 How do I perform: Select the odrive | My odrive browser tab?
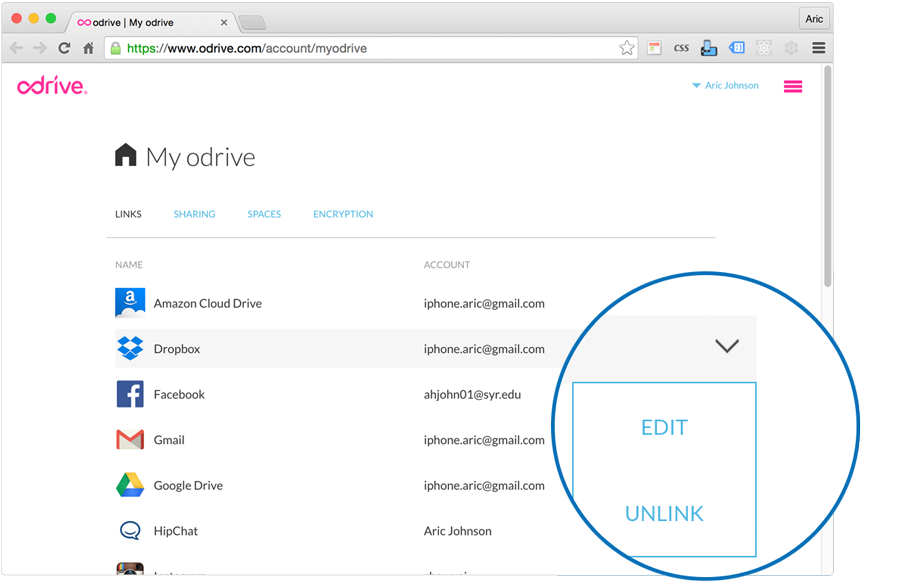[x=150, y=22]
